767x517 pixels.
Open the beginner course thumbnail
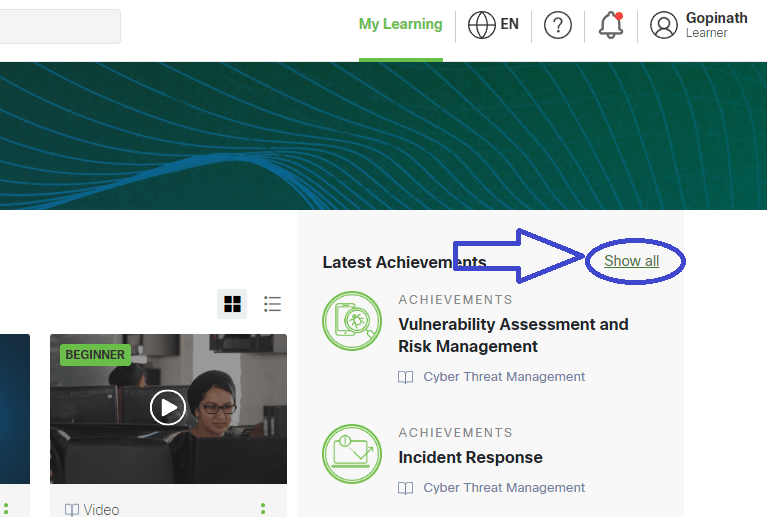(168, 409)
